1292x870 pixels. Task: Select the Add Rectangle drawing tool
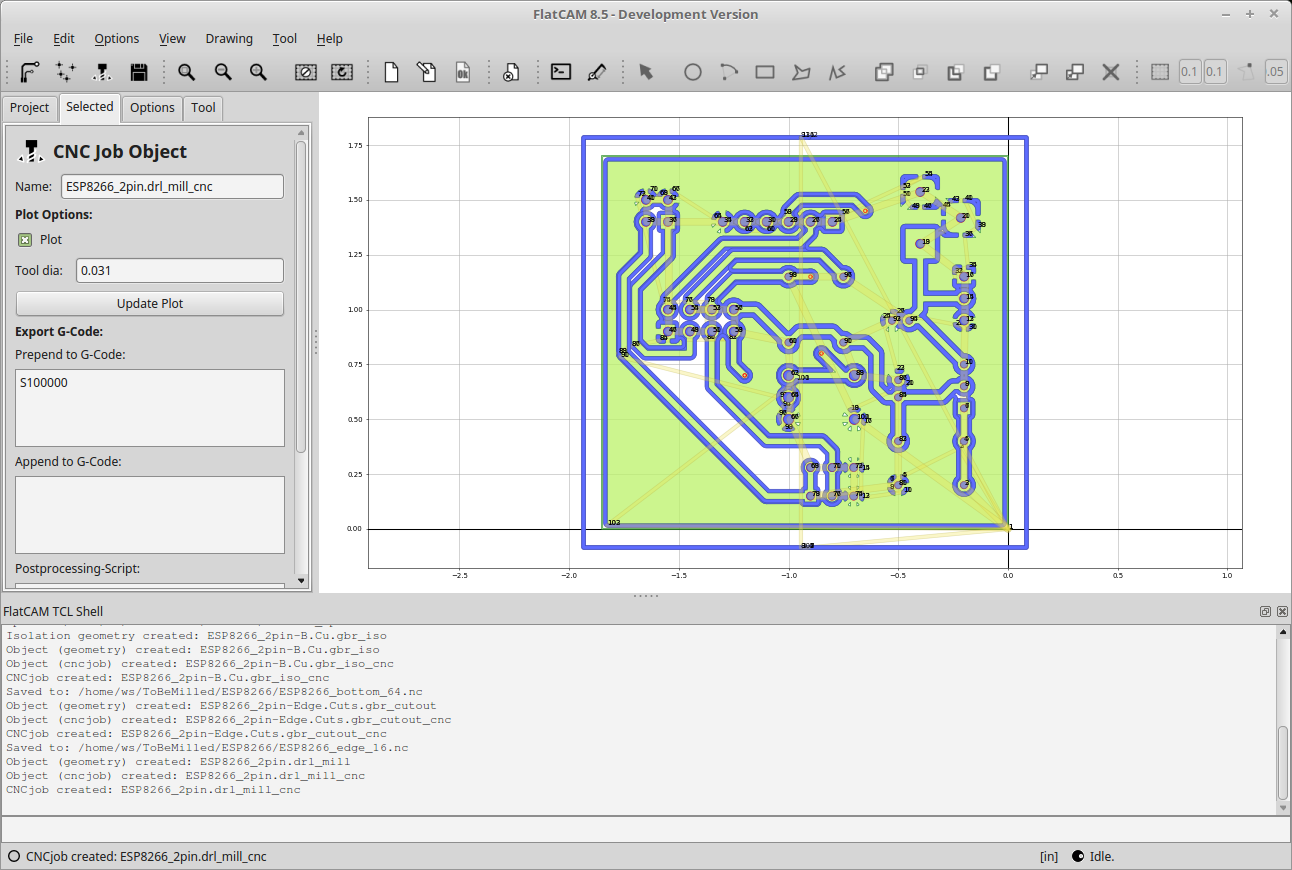[x=765, y=72]
